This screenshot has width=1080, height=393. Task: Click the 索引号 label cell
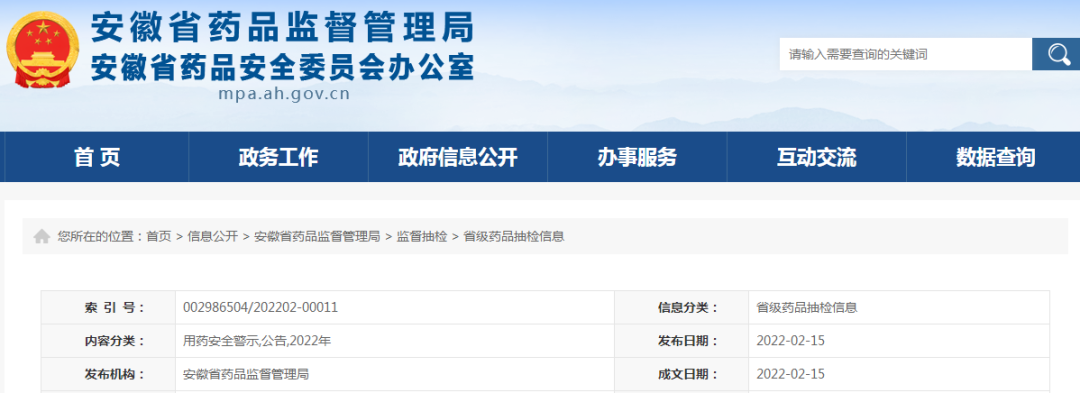(x=108, y=308)
